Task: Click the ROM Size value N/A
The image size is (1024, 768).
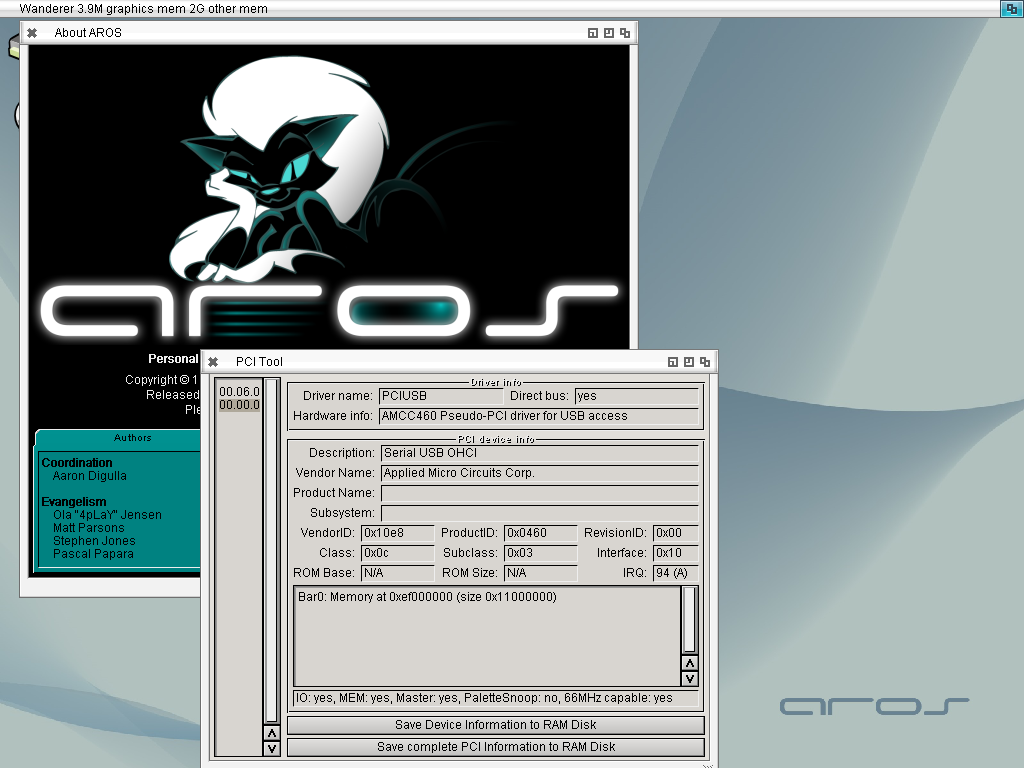Action: [541, 573]
